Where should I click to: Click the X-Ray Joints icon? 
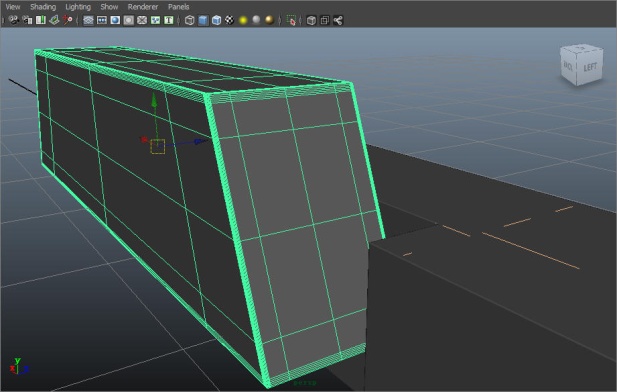click(338, 20)
